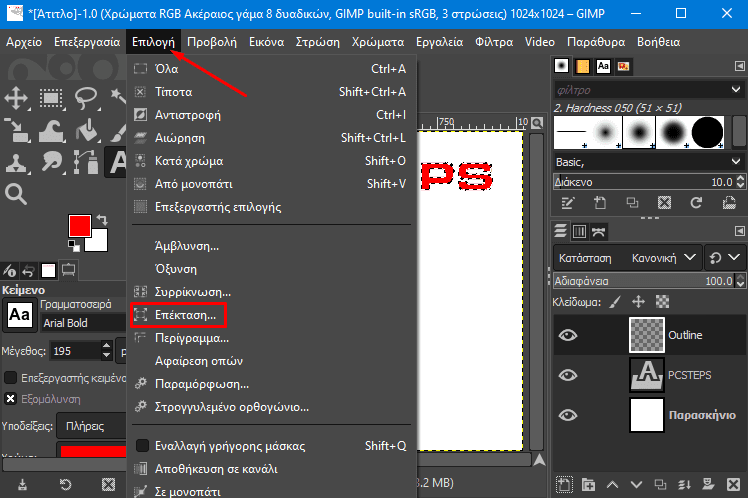Reset colors to default black and white
748x498 pixels.
(x=74, y=246)
